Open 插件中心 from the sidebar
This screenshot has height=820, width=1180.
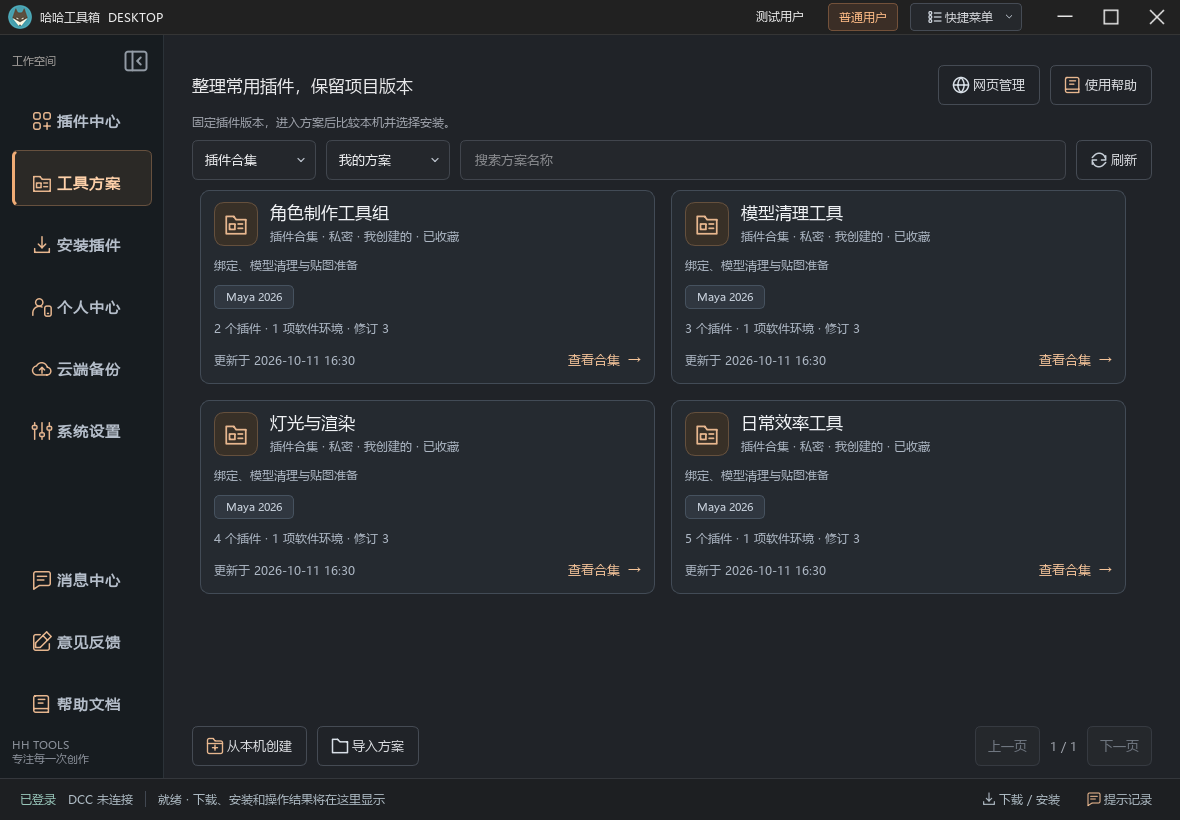pyautogui.click(x=82, y=121)
